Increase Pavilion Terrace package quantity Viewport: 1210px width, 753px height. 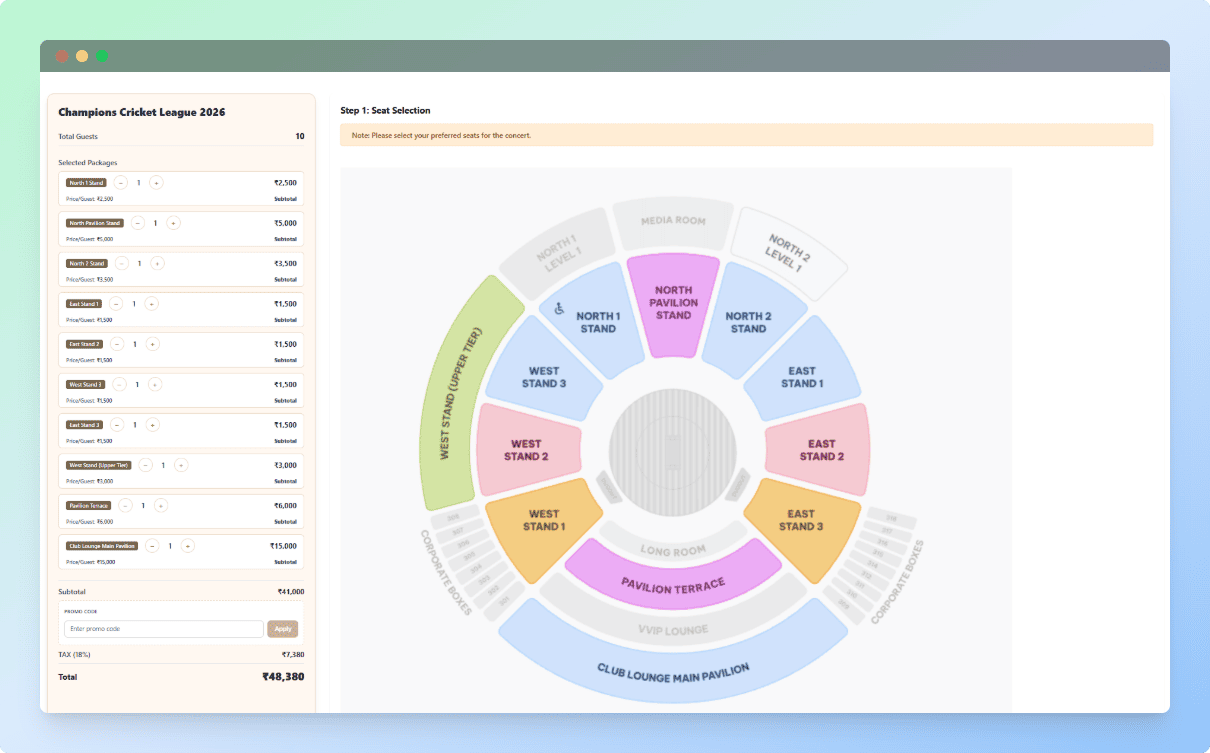pyautogui.click(x=162, y=506)
